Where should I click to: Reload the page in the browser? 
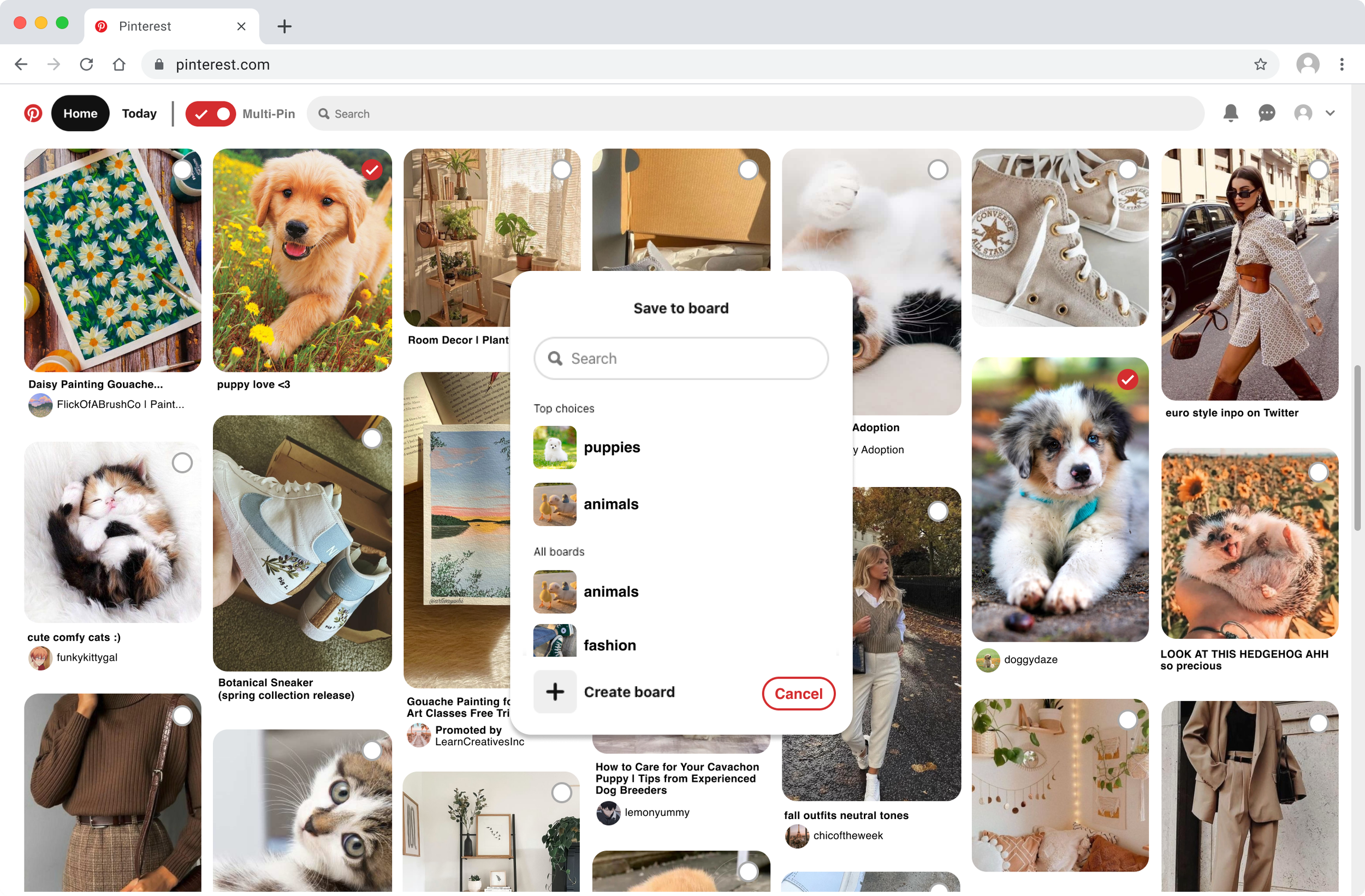coord(87,64)
